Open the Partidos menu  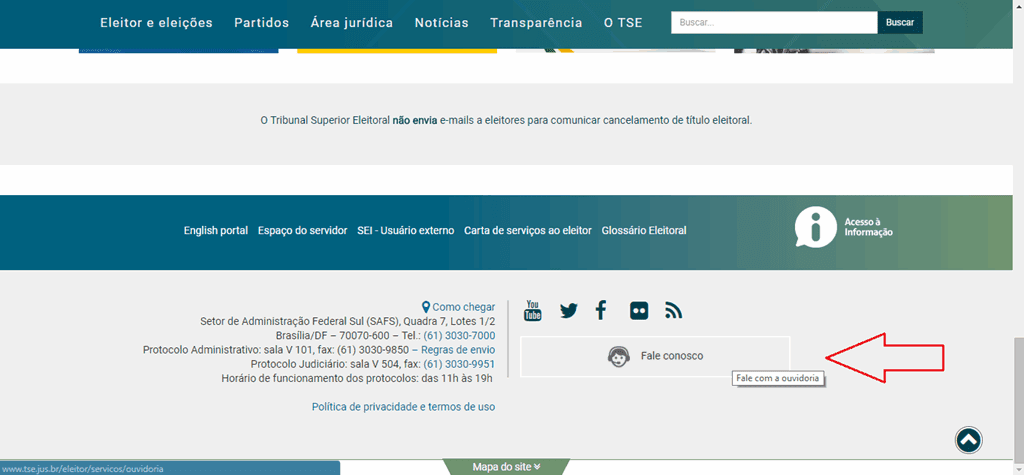(261, 23)
